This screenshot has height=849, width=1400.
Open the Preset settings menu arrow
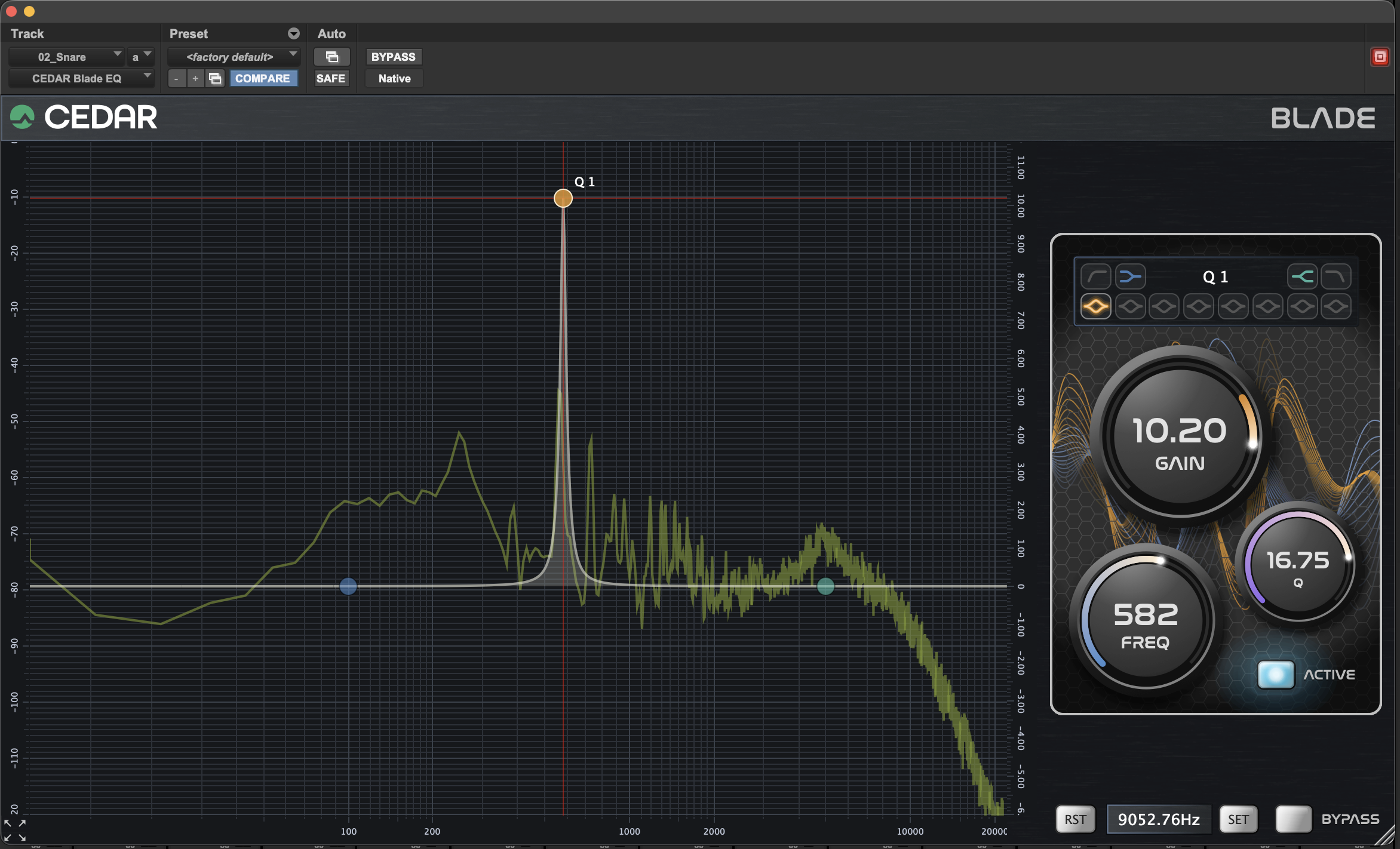pyautogui.click(x=294, y=33)
